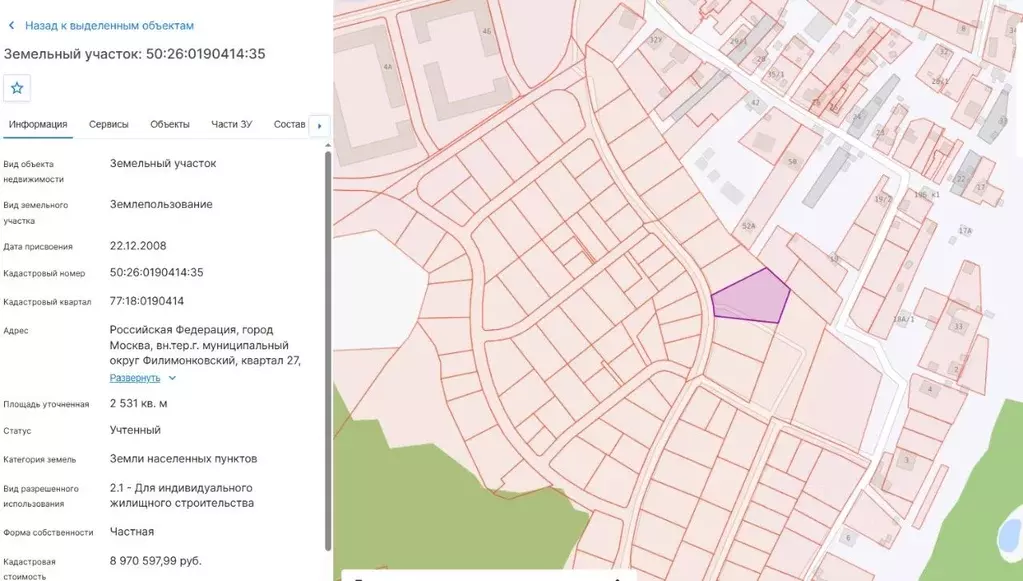
Task: Click map building labeled 58
Action: point(793,162)
